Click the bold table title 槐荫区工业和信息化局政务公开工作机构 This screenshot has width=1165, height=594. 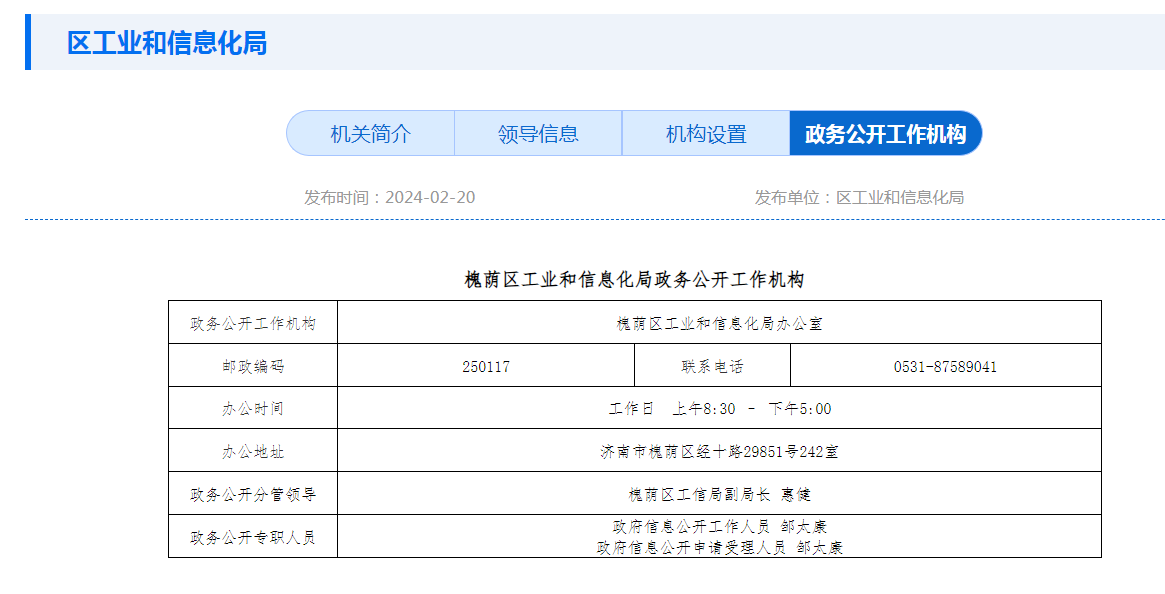click(x=634, y=279)
